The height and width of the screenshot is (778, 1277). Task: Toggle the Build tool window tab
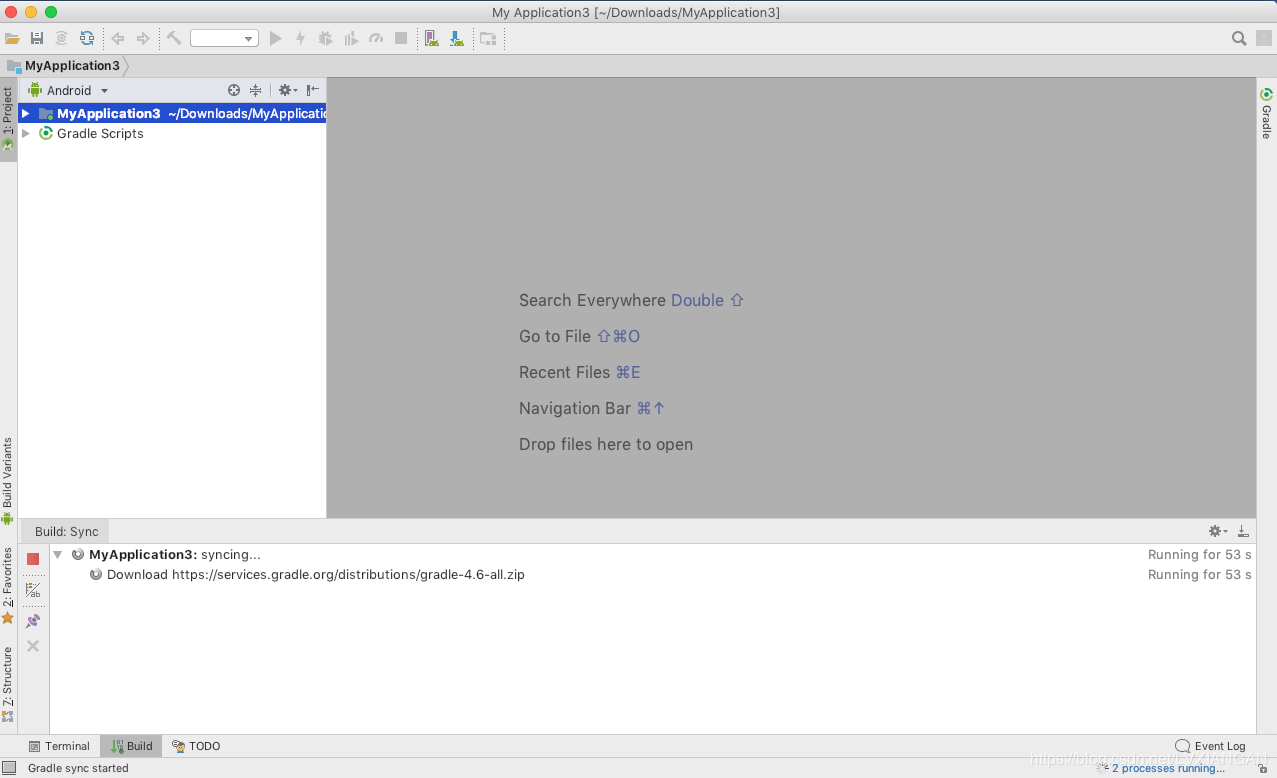pyautogui.click(x=131, y=746)
